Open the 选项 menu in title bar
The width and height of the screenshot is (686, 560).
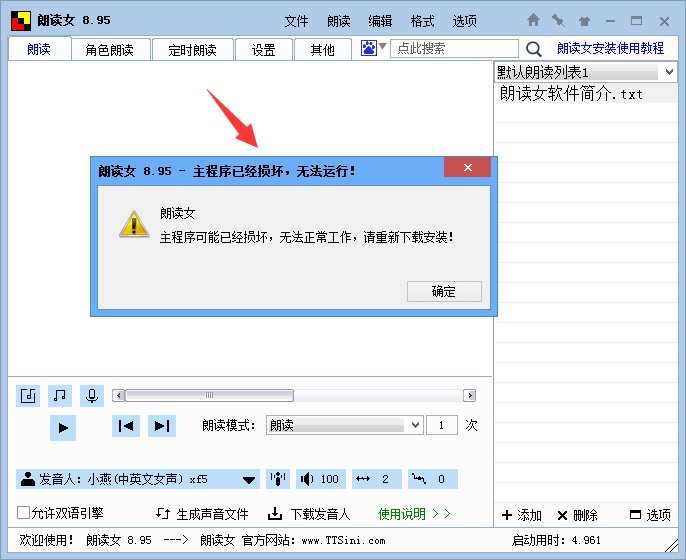464,21
